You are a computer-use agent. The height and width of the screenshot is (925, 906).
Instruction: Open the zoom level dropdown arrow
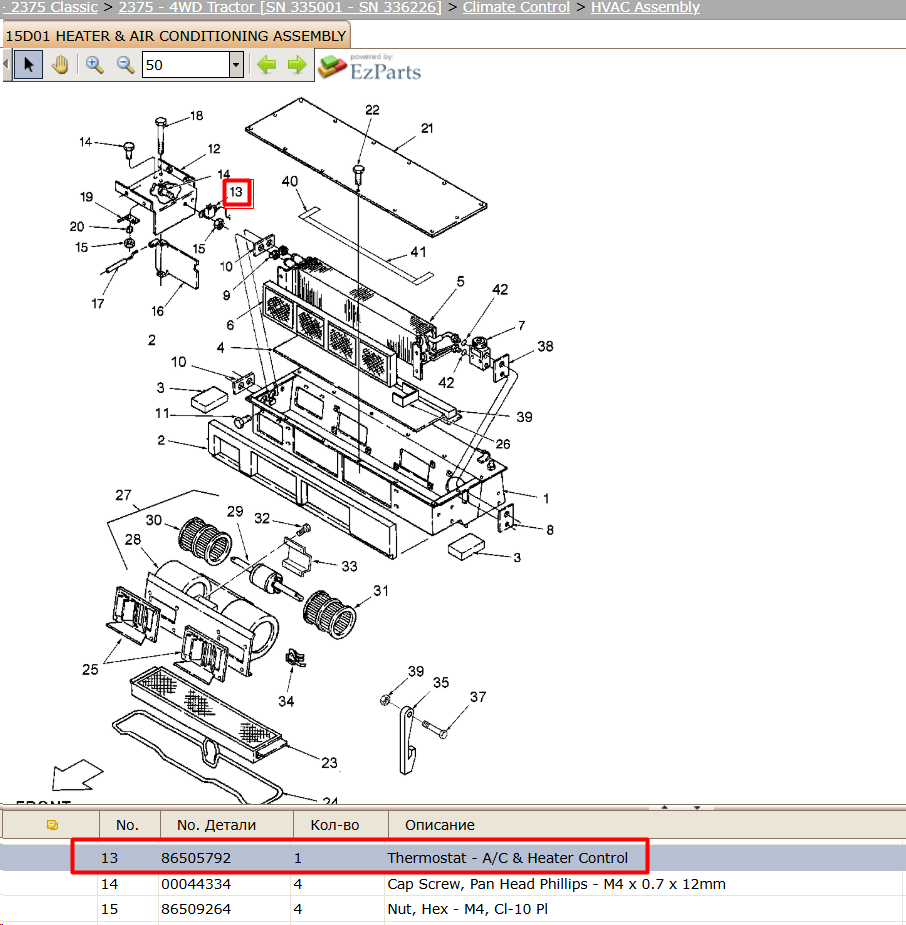[236, 64]
